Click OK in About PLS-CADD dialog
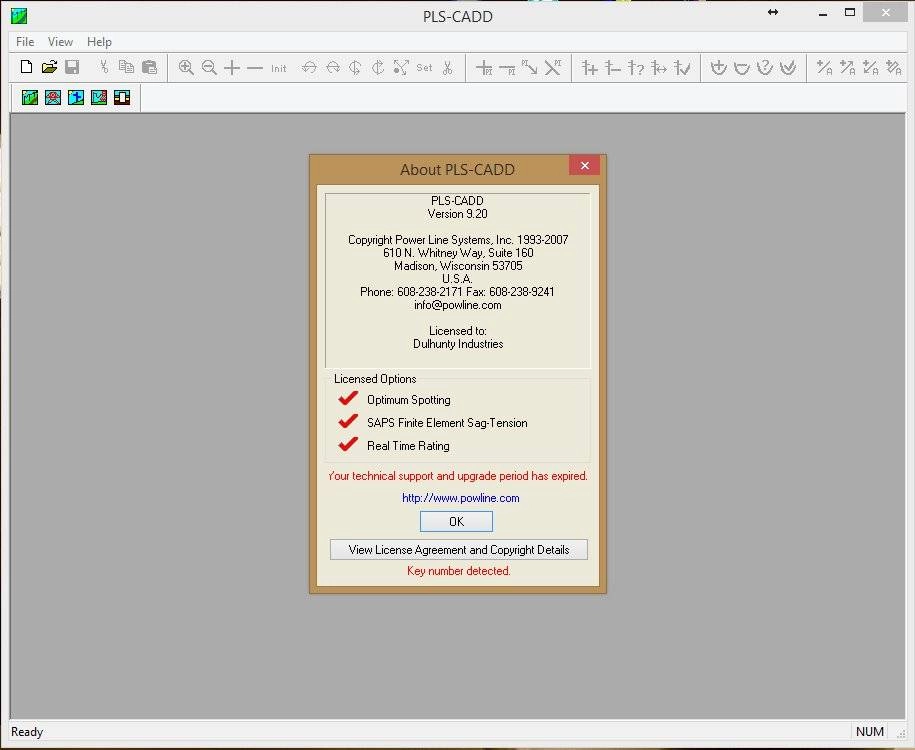The width and height of the screenshot is (915, 750). pos(456,522)
